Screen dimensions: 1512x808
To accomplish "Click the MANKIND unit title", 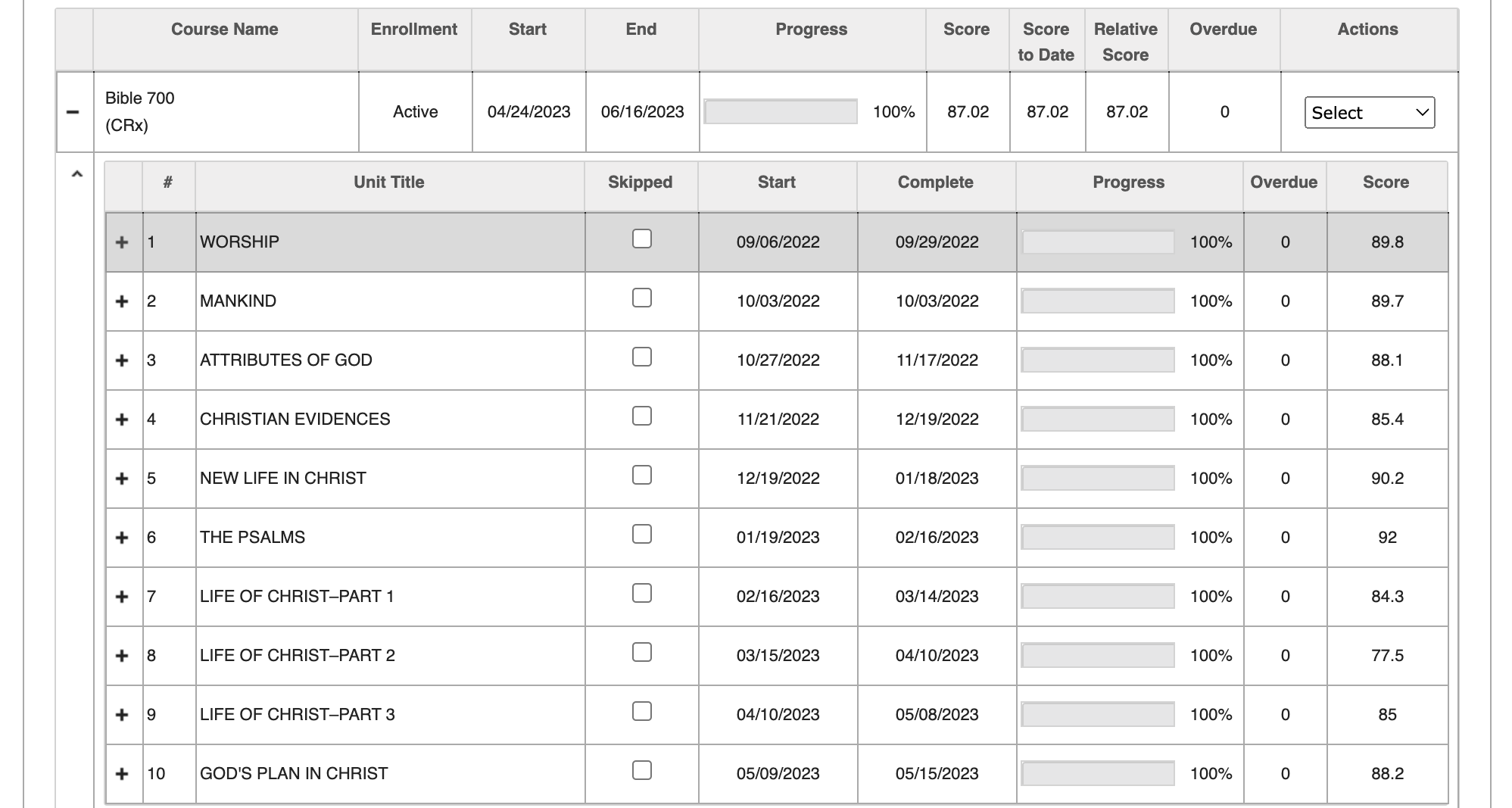I will [x=238, y=301].
